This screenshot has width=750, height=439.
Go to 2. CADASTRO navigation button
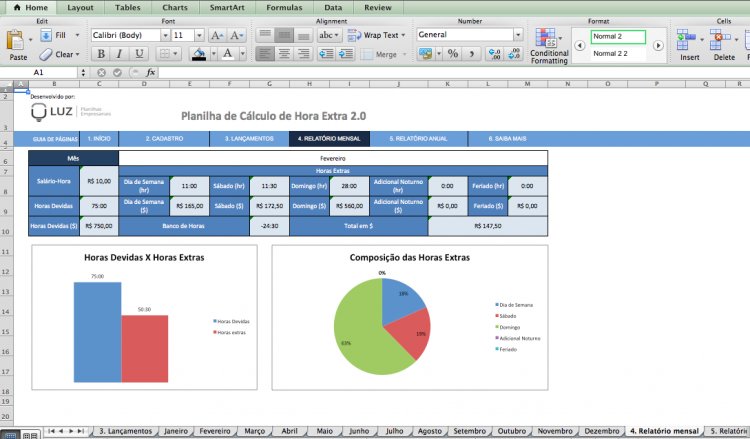click(164, 139)
